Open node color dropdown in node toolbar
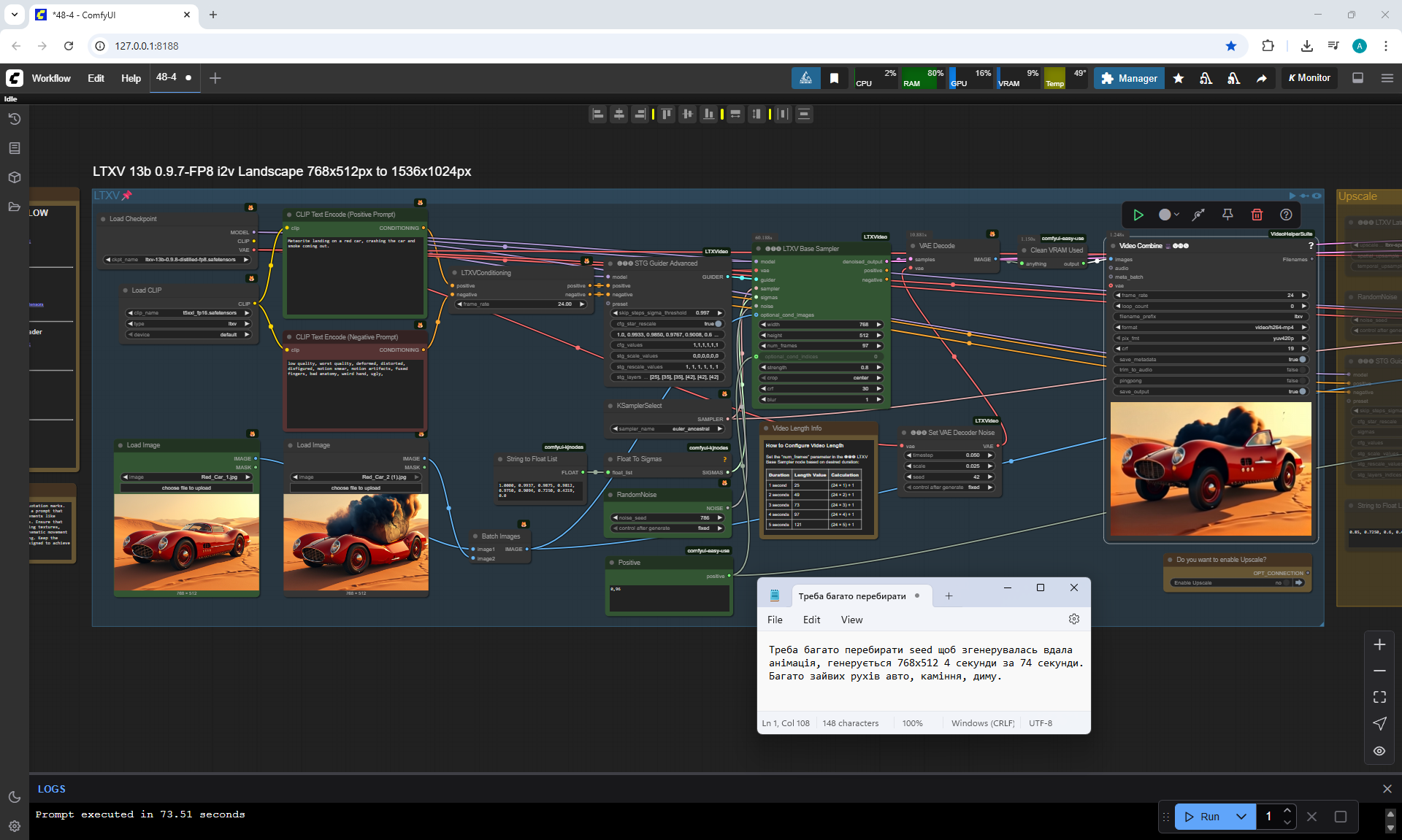This screenshot has height=840, width=1402. point(1169,215)
